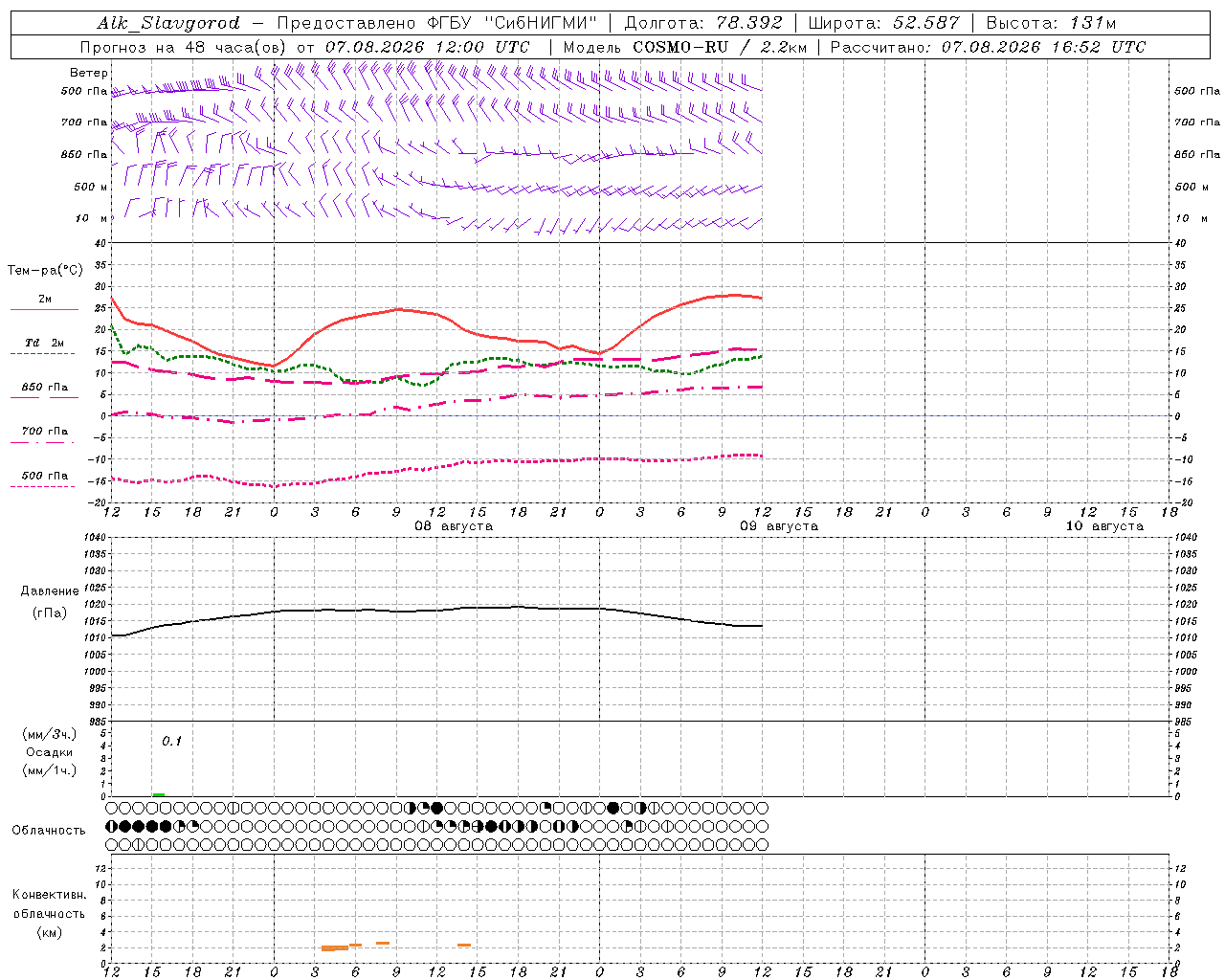The width and height of the screenshot is (1225, 980).
Task: Click the first filled black cloudiness circle in middle row
Action: 124,826
